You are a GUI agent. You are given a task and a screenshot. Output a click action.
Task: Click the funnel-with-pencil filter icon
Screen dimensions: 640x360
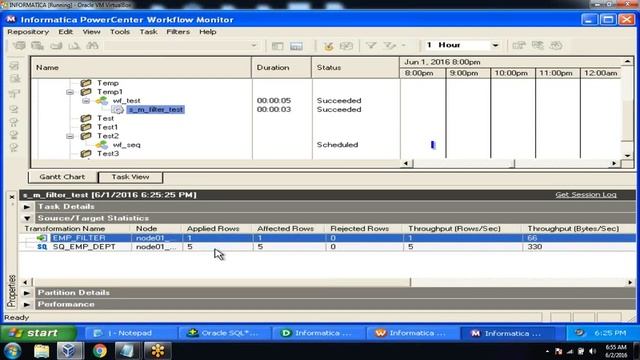click(x=390, y=45)
